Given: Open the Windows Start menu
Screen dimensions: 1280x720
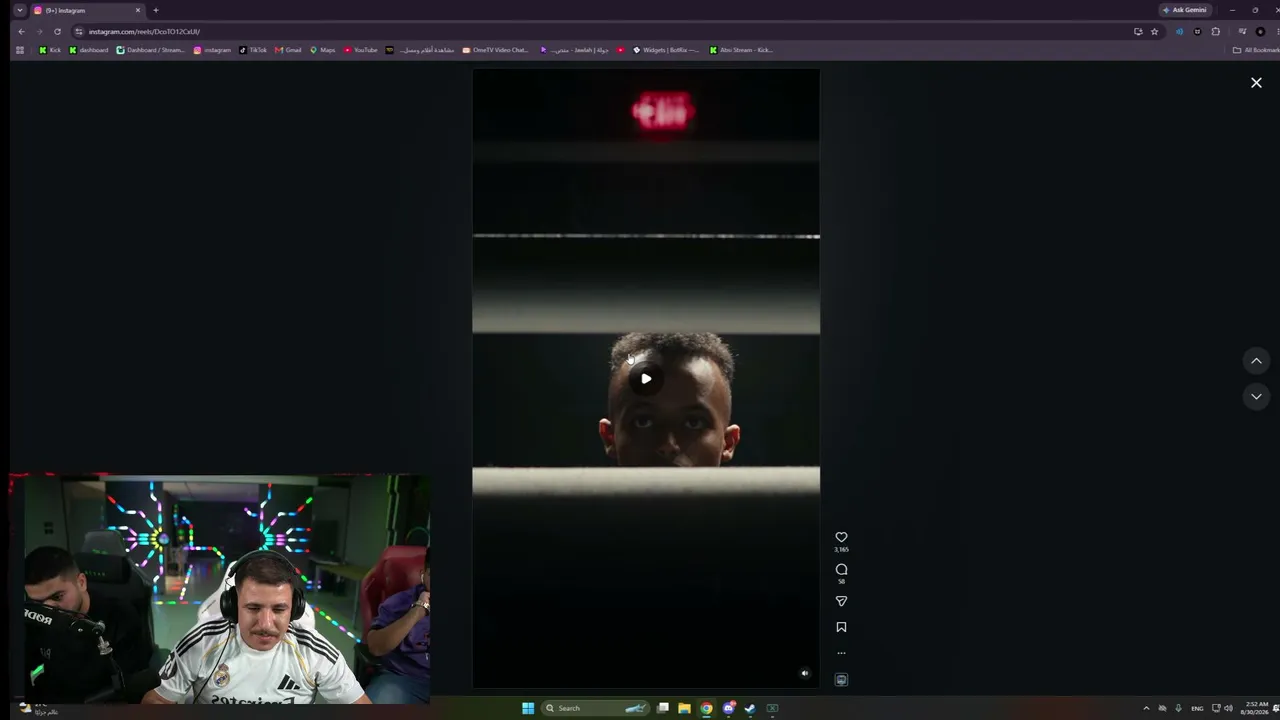Looking at the screenshot, I should (528, 708).
